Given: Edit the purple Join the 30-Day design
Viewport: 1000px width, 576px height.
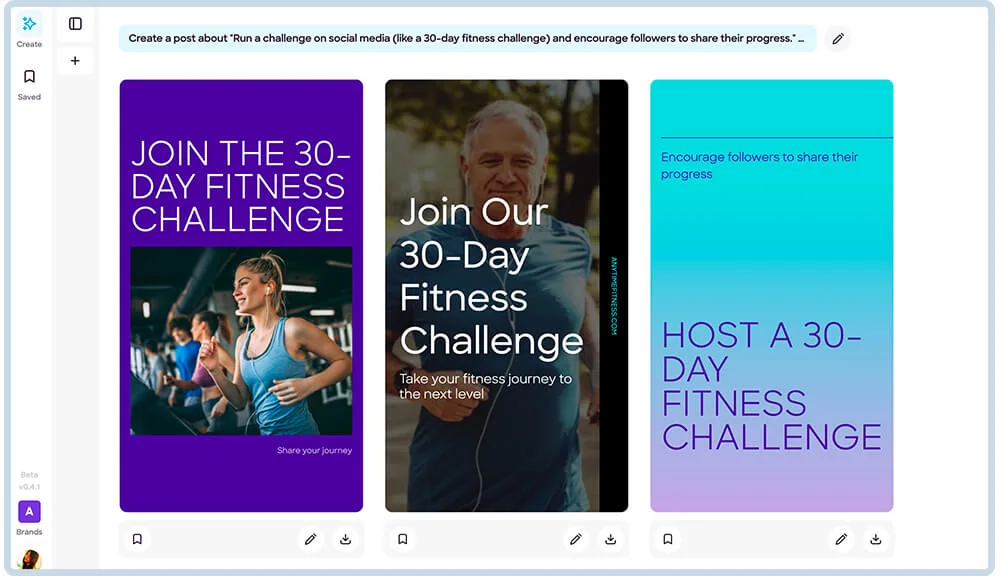Looking at the screenshot, I should click(311, 539).
